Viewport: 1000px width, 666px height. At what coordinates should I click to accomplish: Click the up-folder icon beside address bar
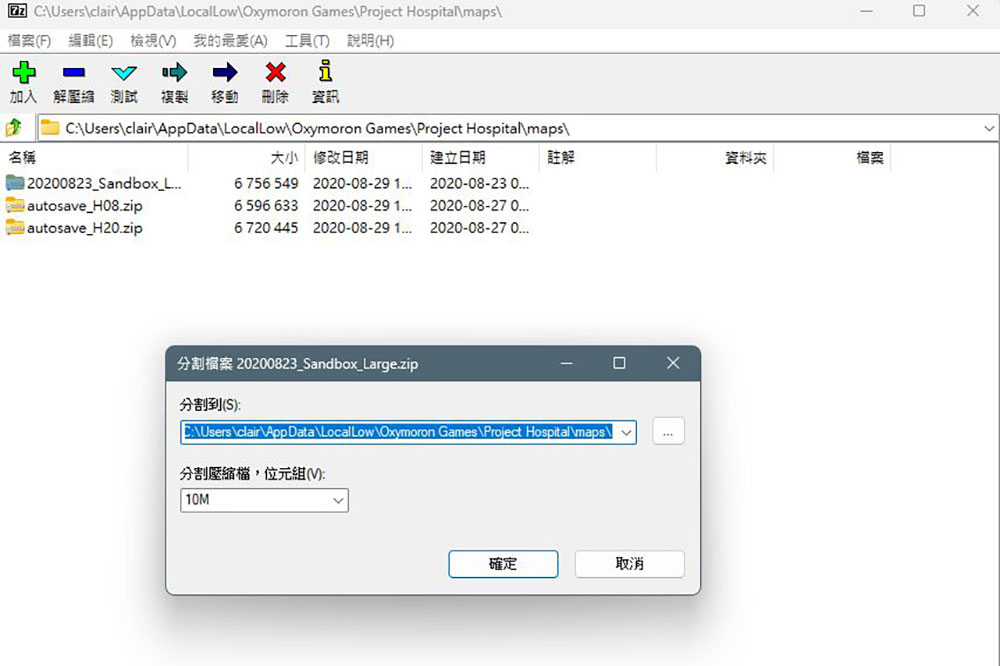pyautogui.click(x=14, y=128)
